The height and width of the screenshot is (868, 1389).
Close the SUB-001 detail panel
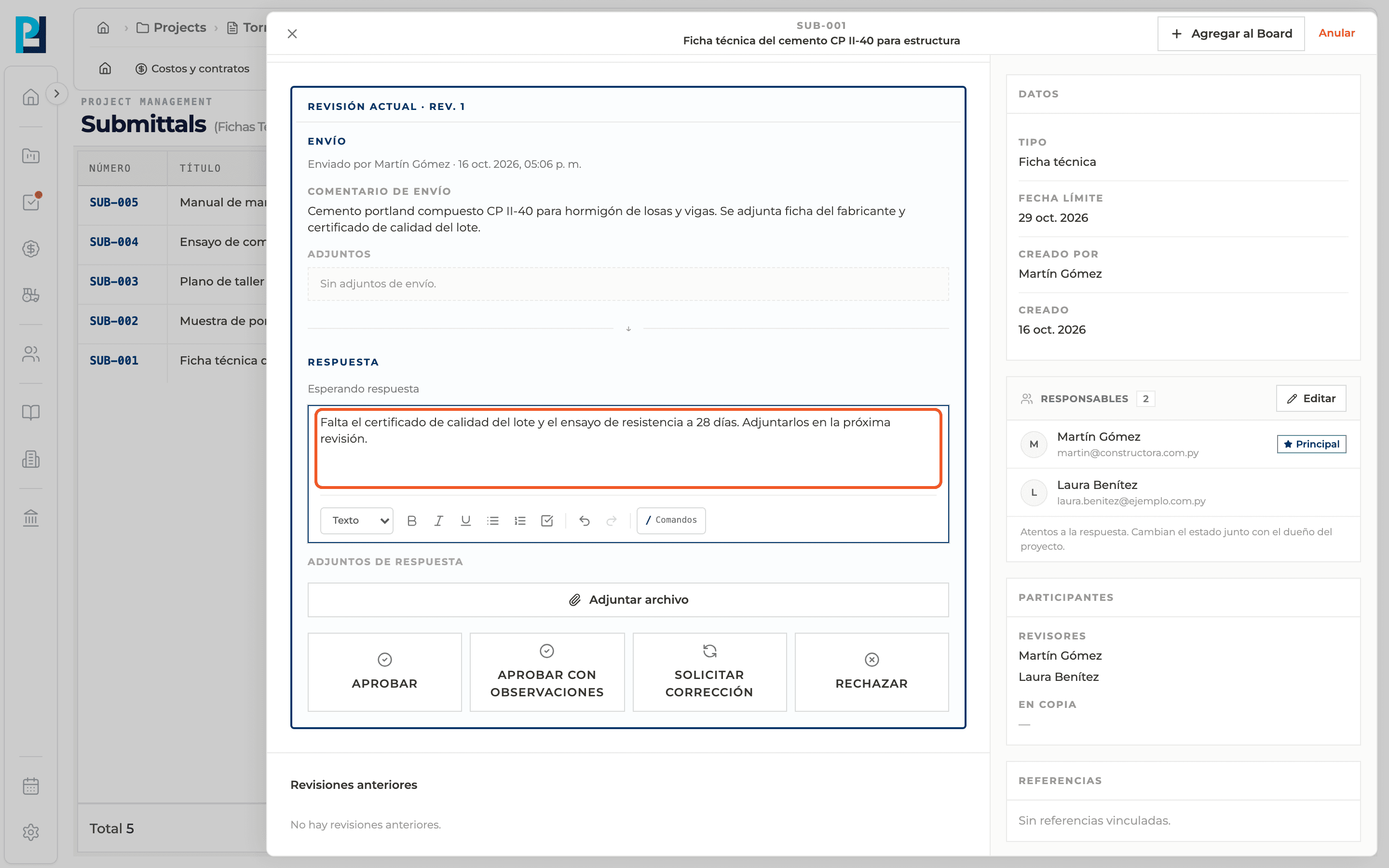pos(292,34)
